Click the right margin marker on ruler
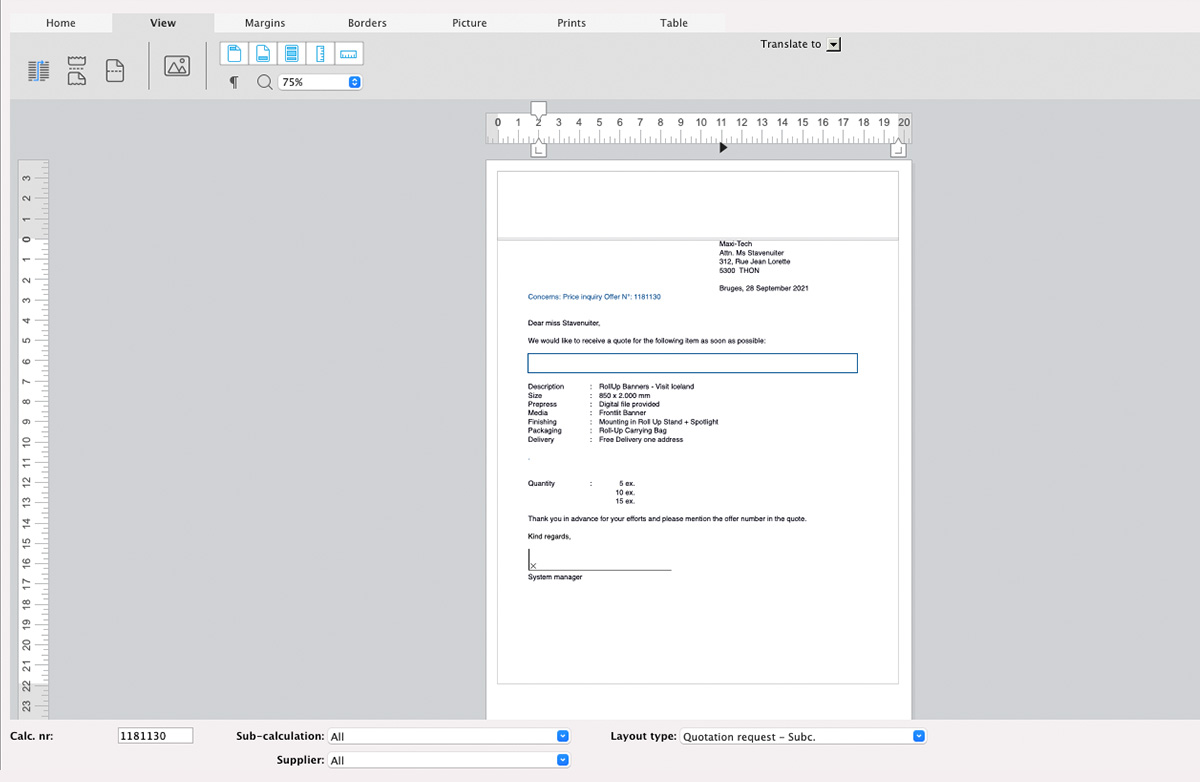 click(x=898, y=149)
